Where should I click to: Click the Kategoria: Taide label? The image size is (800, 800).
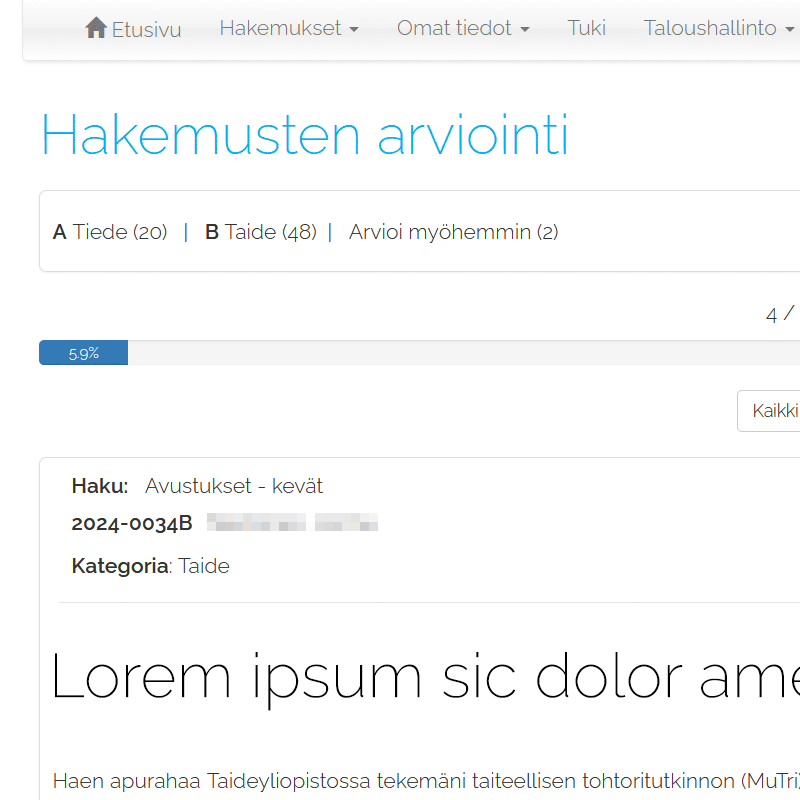coord(150,566)
